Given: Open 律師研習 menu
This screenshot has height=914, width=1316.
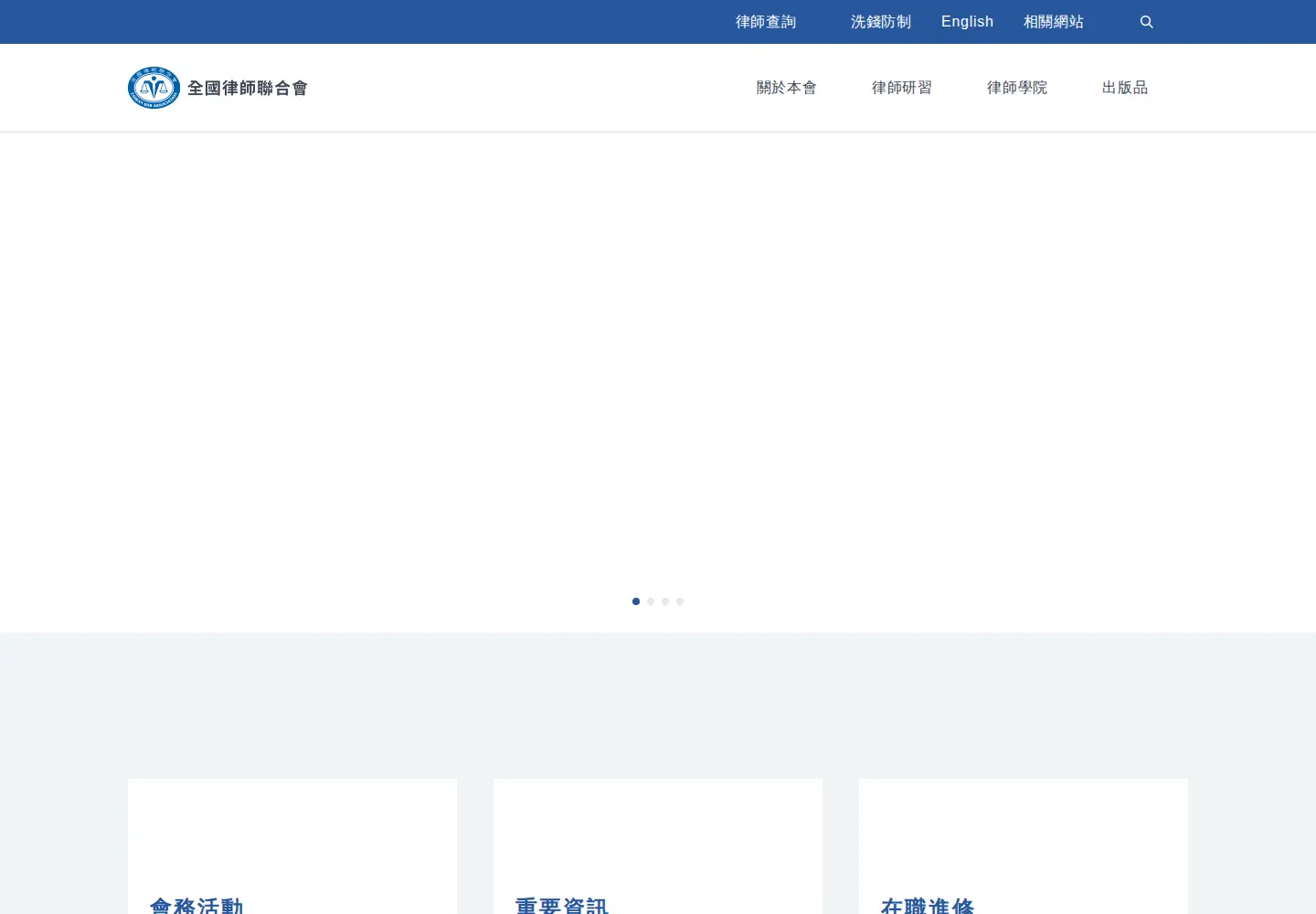Looking at the screenshot, I should tap(902, 88).
